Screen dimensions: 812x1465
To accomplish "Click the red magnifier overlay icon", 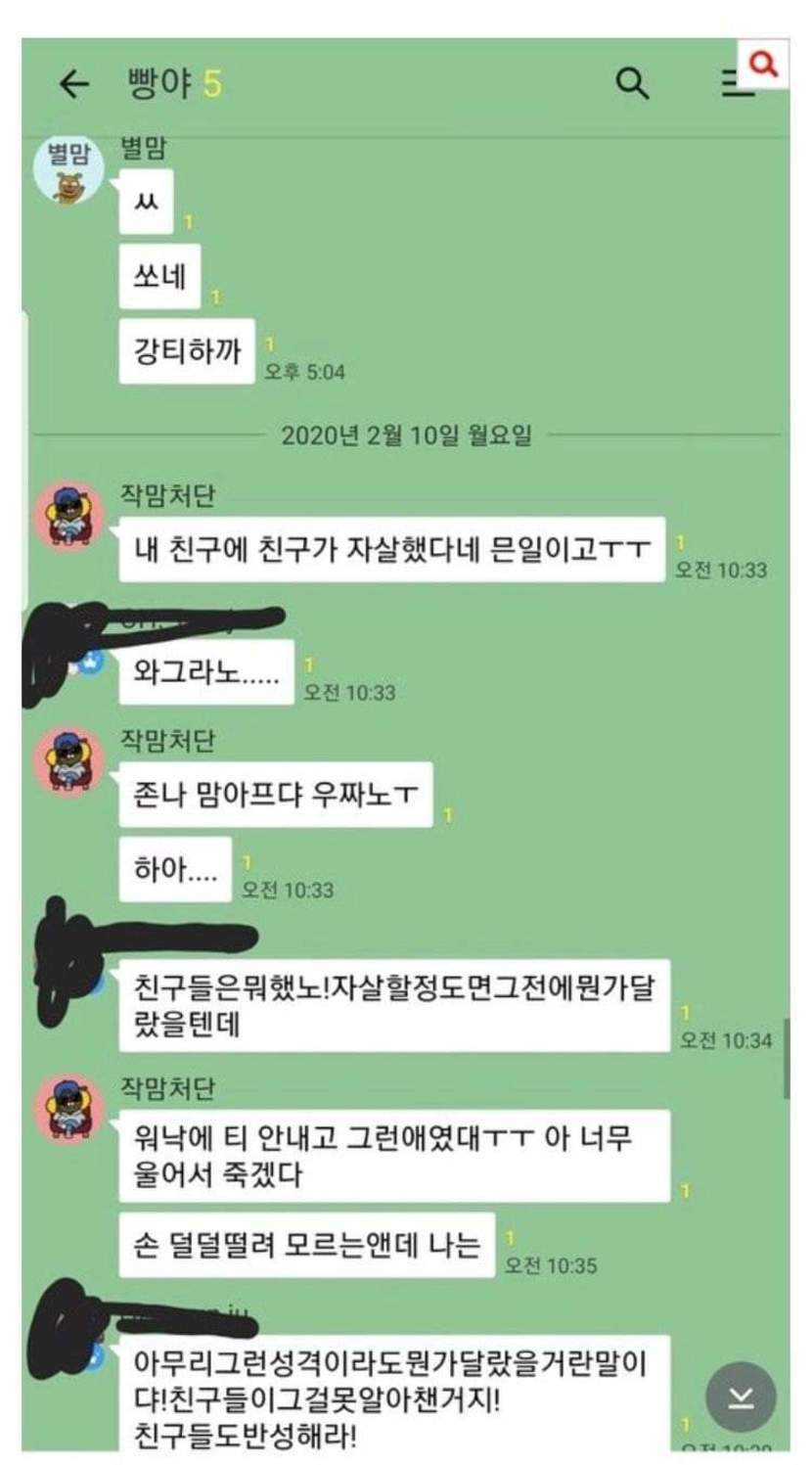I will click(763, 64).
